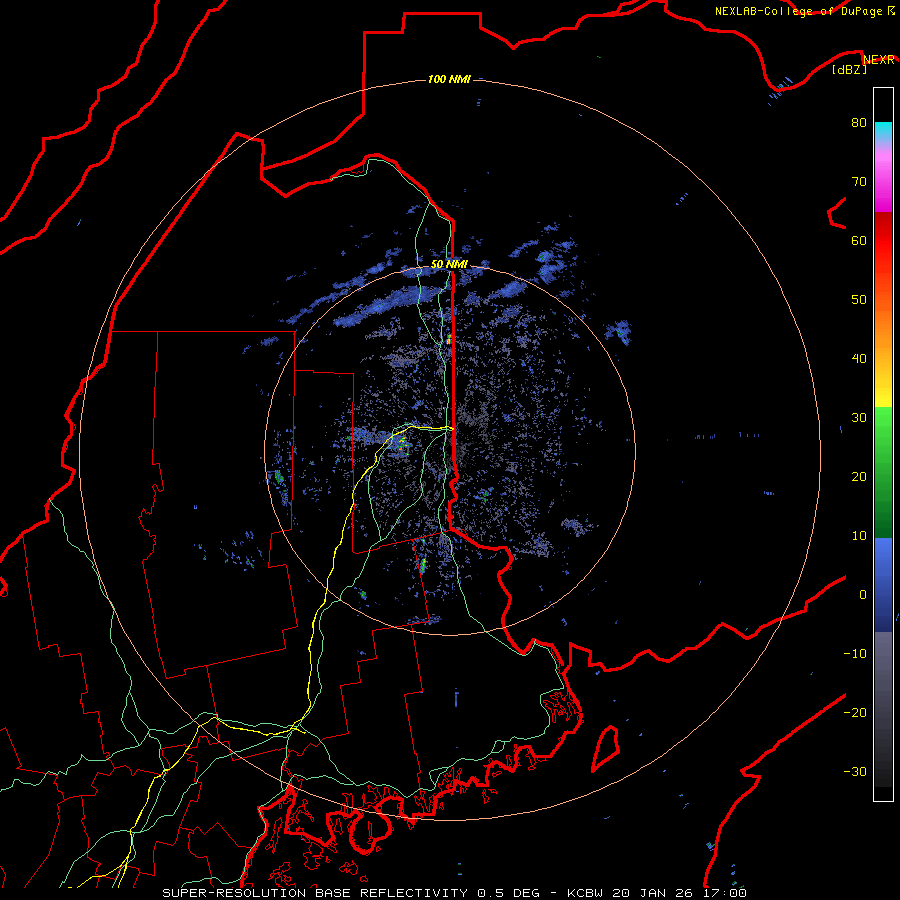Click the blue segment of the color bar
900x900 pixels.
pyautogui.click(x=883, y=584)
